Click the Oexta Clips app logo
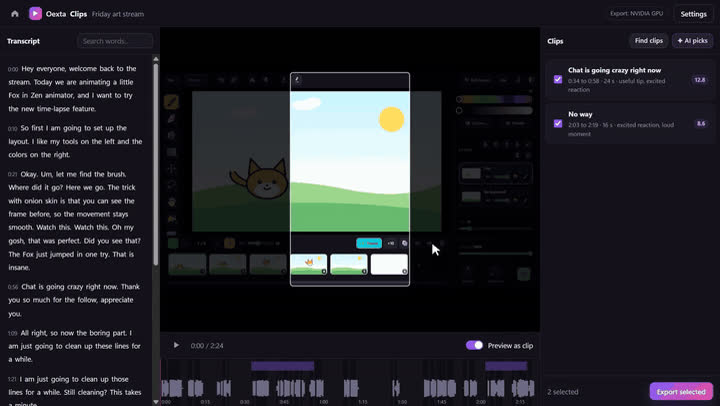Viewport: 720px width, 406px height. pyautogui.click(x=35, y=14)
